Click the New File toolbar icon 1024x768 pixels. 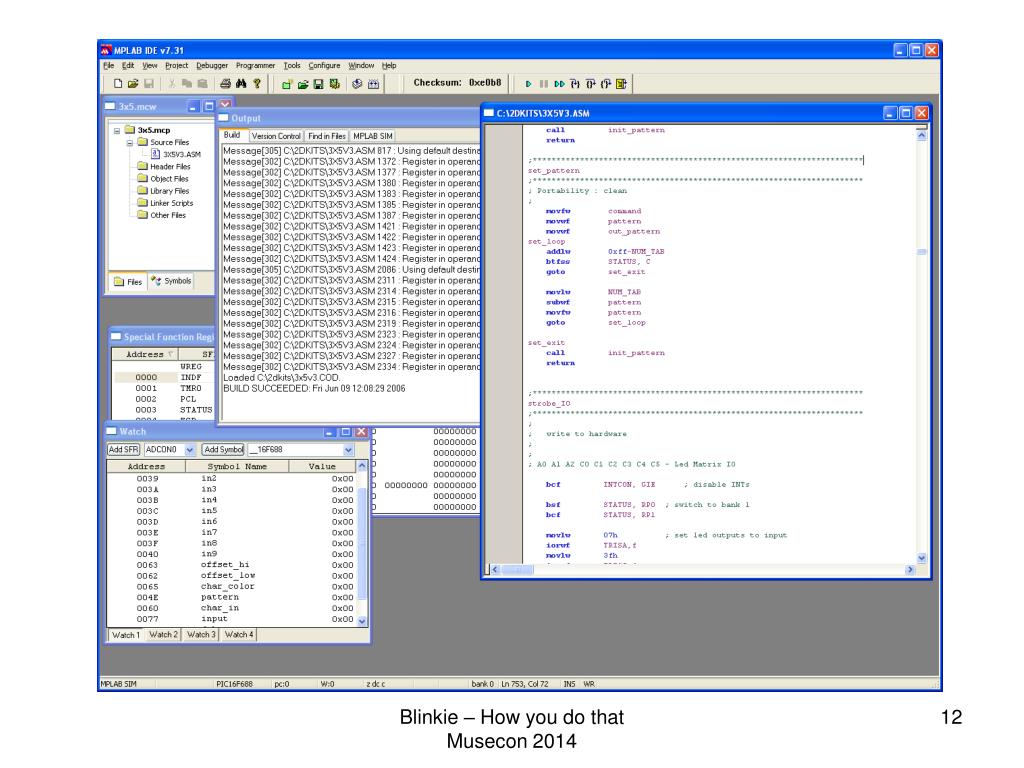[118, 84]
